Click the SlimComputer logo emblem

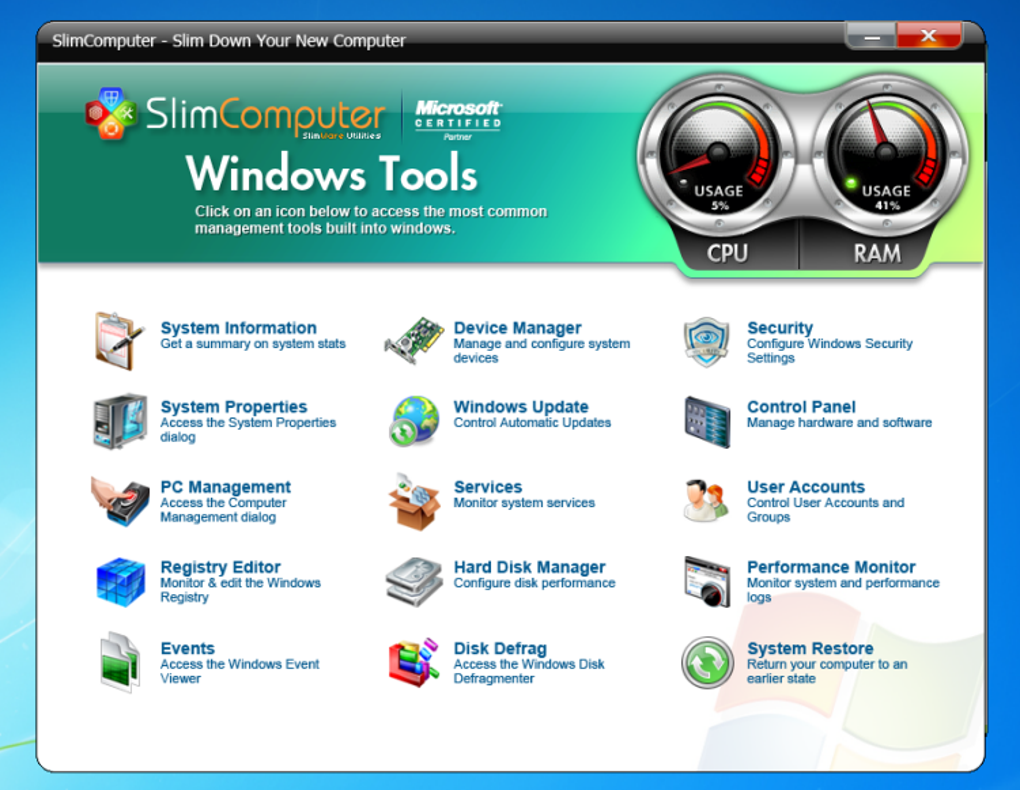[x=111, y=114]
